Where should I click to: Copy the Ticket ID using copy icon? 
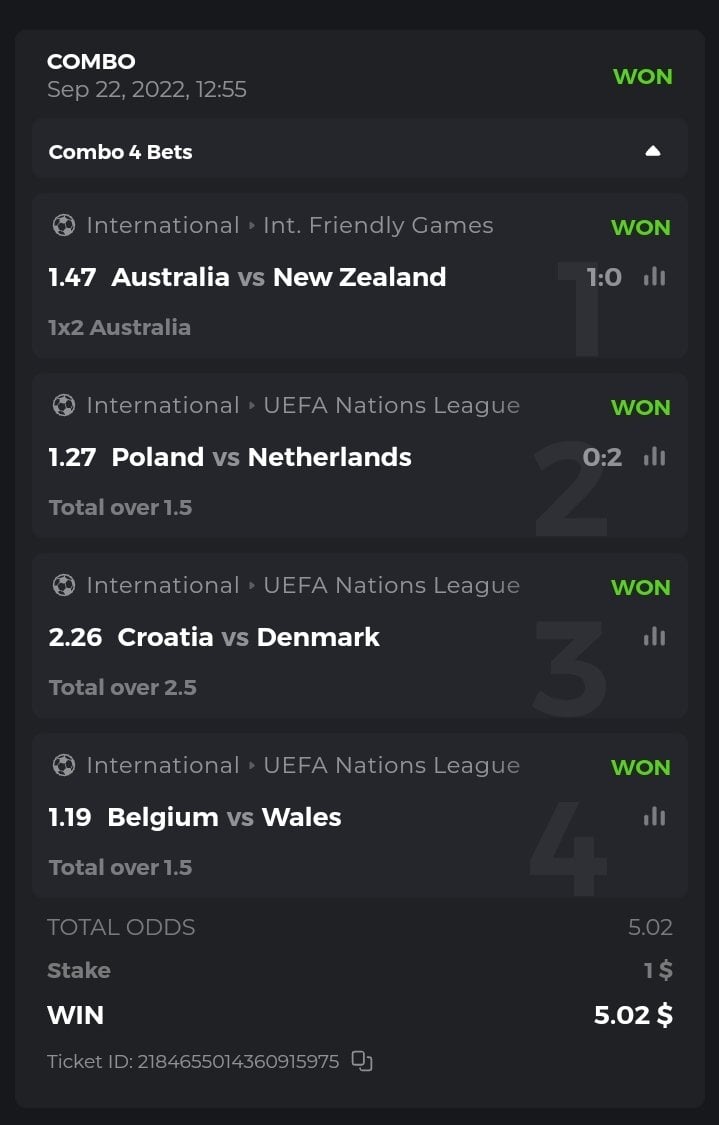(x=362, y=1061)
